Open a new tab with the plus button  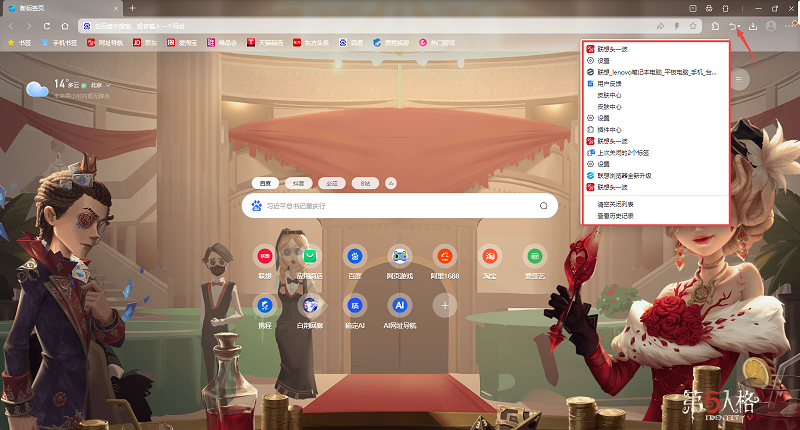coord(132,8)
